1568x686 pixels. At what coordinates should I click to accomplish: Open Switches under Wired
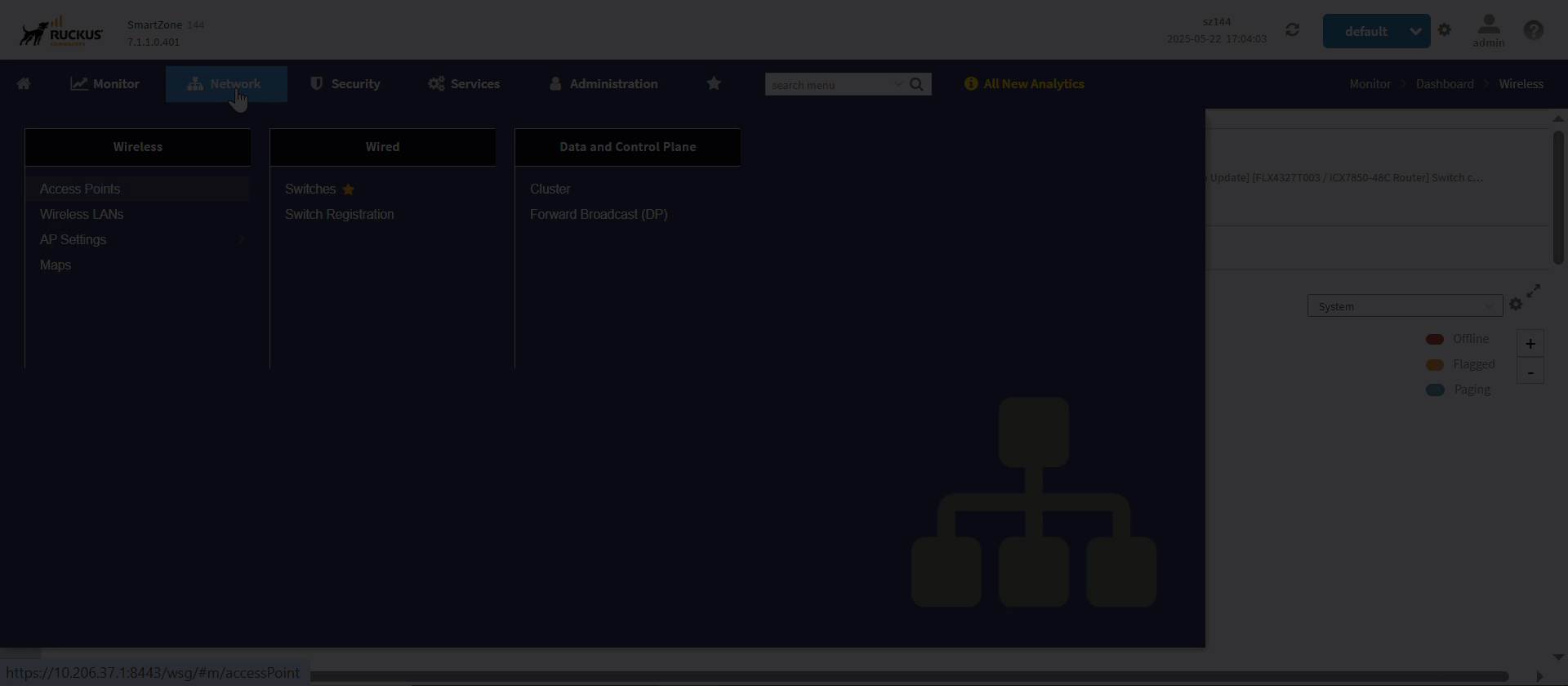(x=310, y=189)
